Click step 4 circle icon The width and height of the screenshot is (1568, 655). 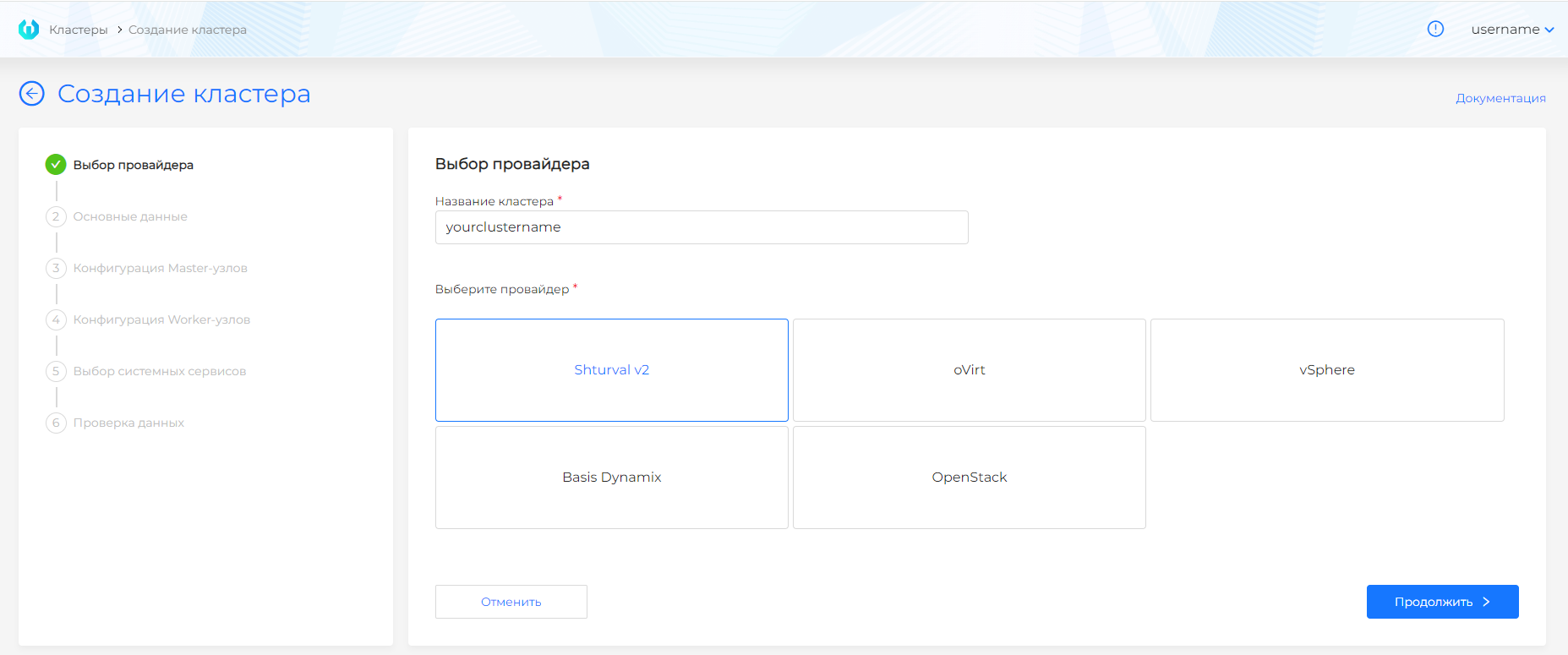tap(56, 319)
